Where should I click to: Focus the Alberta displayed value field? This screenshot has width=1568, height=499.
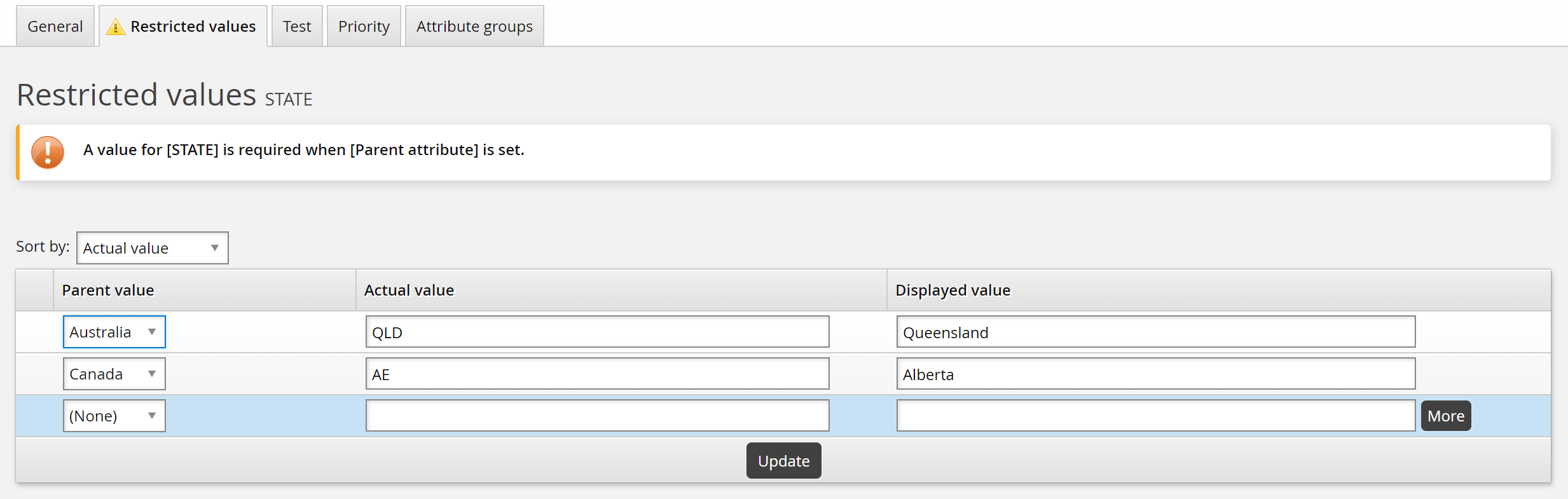pyautogui.click(x=1155, y=374)
